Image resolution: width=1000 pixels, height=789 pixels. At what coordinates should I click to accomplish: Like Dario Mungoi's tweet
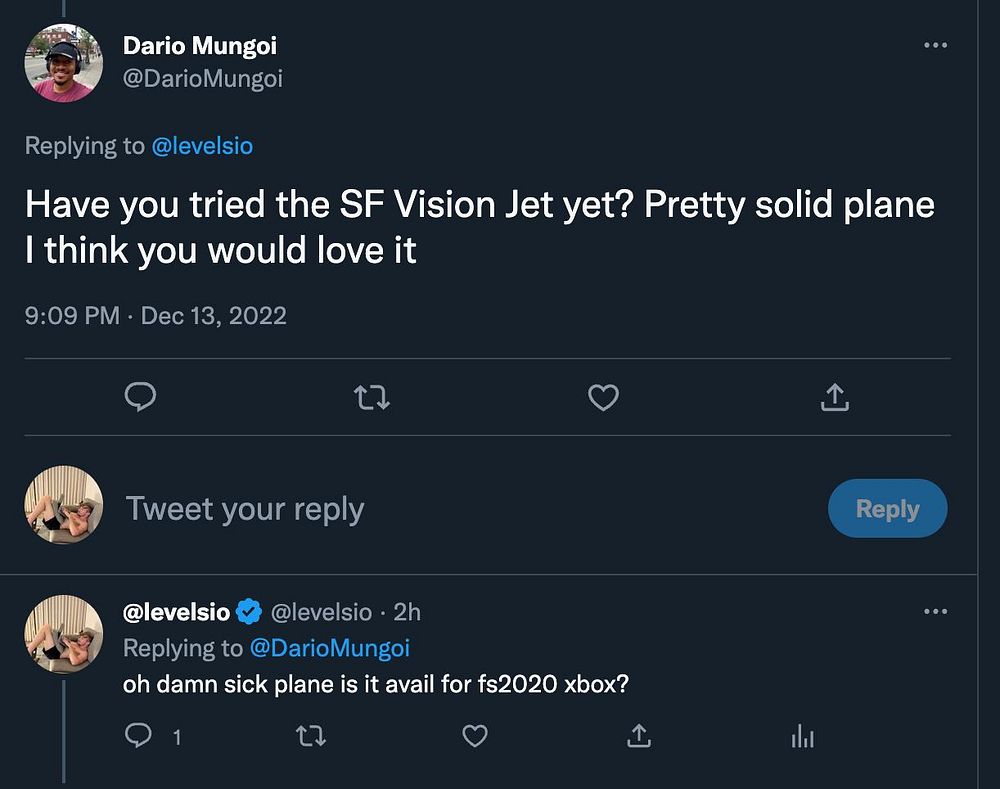pyautogui.click(x=603, y=398)
